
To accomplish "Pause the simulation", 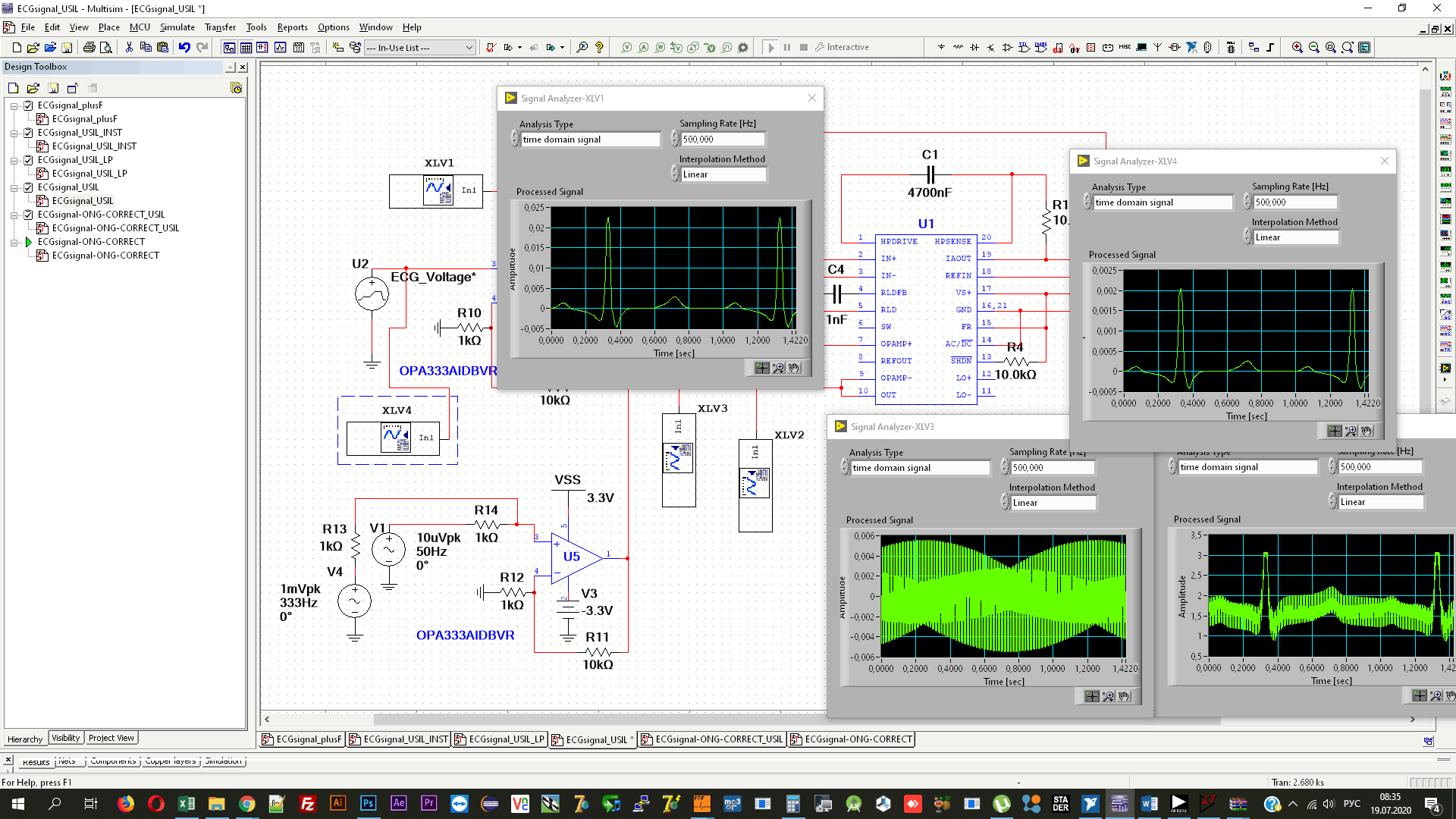I will (x=787, y=47).
